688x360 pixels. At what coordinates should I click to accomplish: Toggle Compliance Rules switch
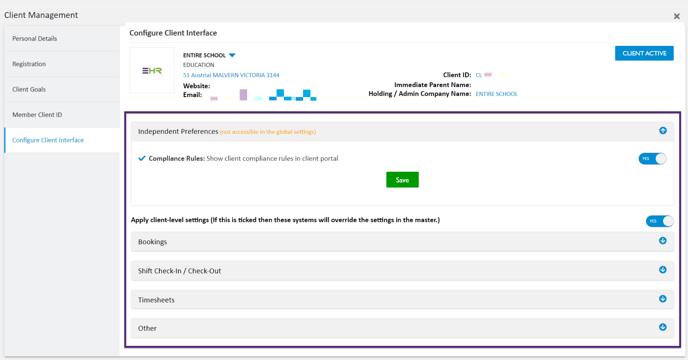pos(652,158)
